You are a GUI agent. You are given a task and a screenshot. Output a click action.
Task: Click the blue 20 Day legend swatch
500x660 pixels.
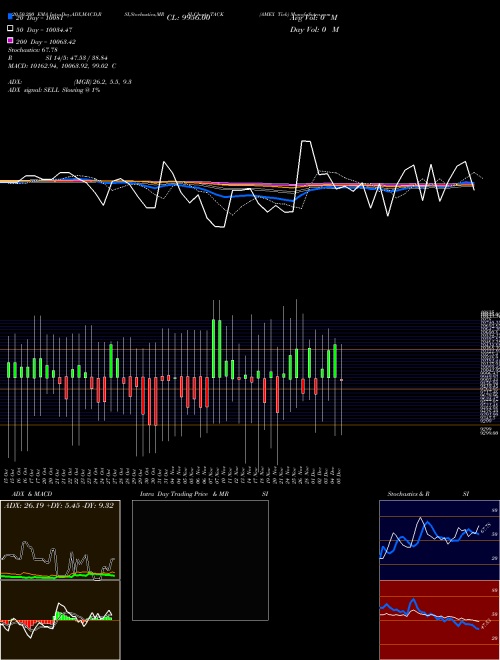(10, 16)
